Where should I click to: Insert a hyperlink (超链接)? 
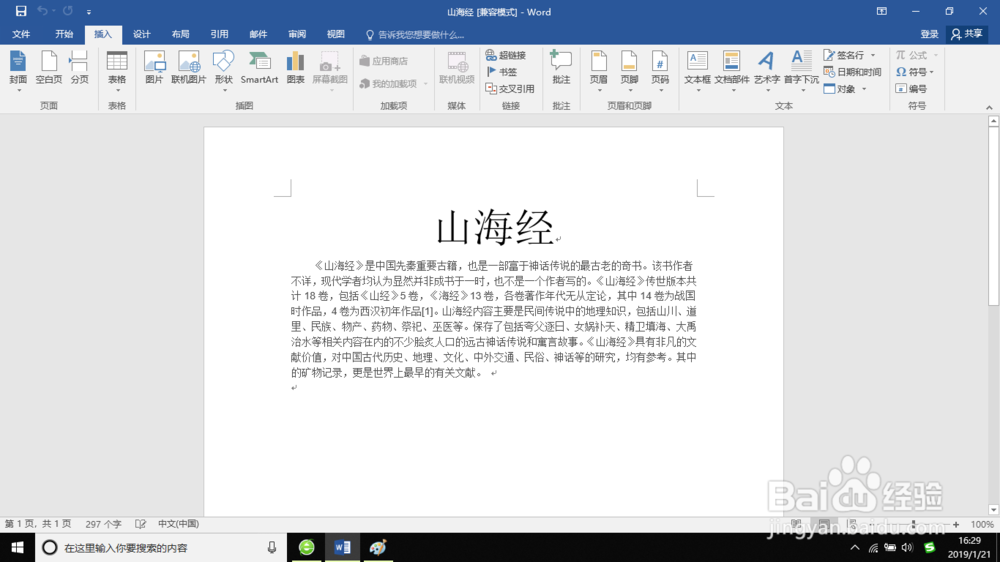[506, 55]
